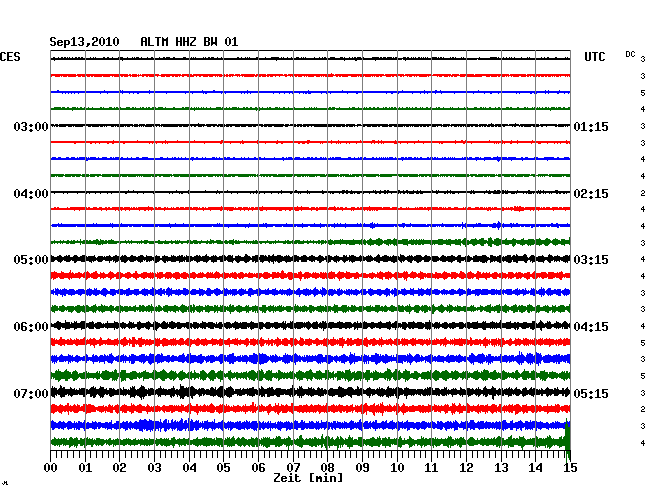
Task: Click the large green spike near minute 15
Action: 568,441
